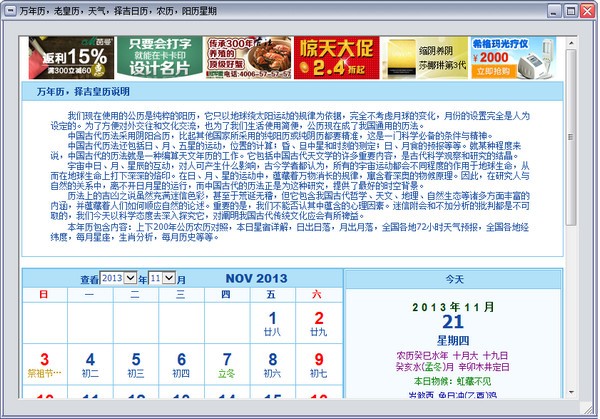Open the 设计名片 green banner ad
Image resolution: width=600 pixels, height=419 pixels.
160,58
